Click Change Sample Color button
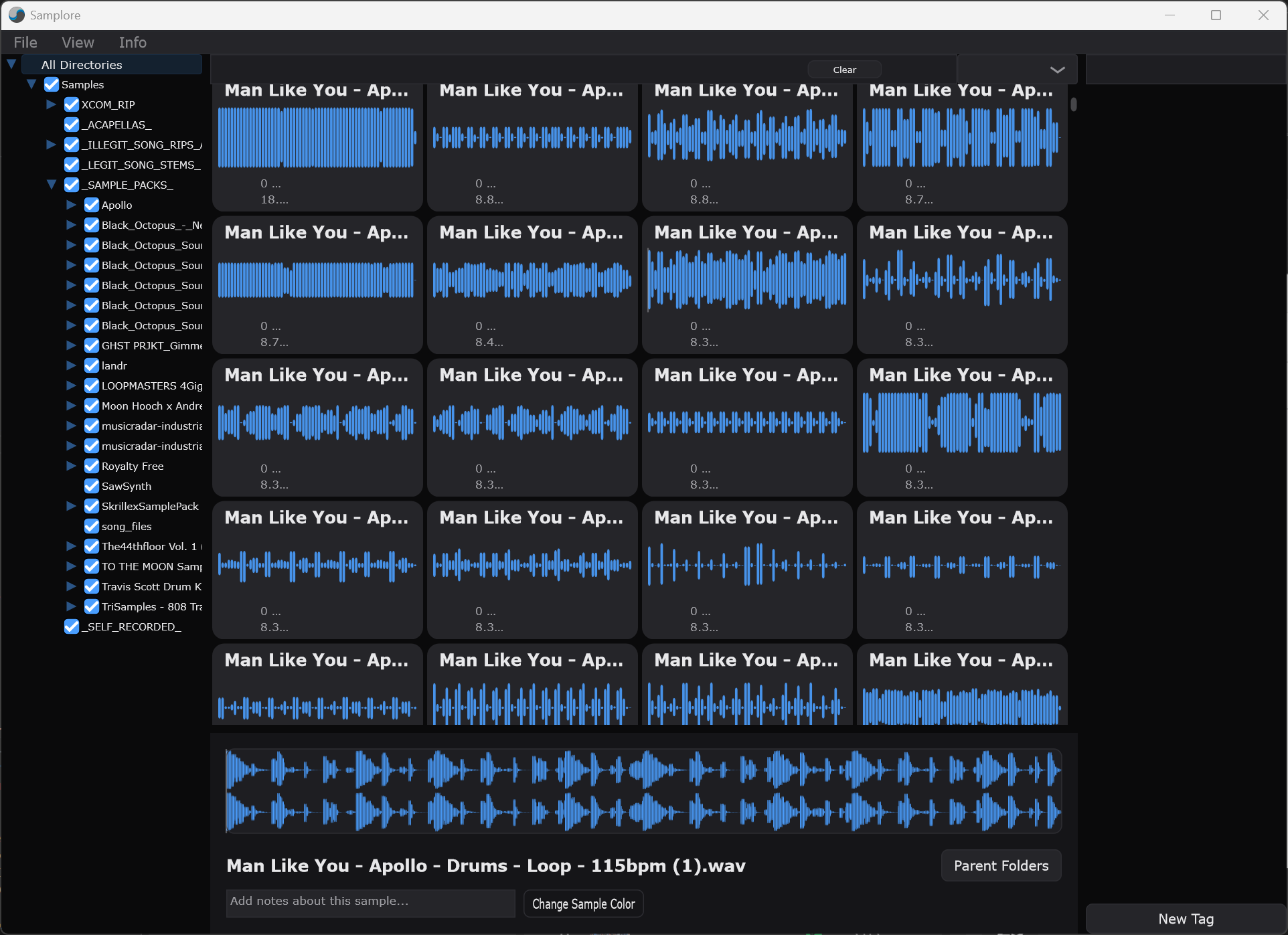 [583, 904]
